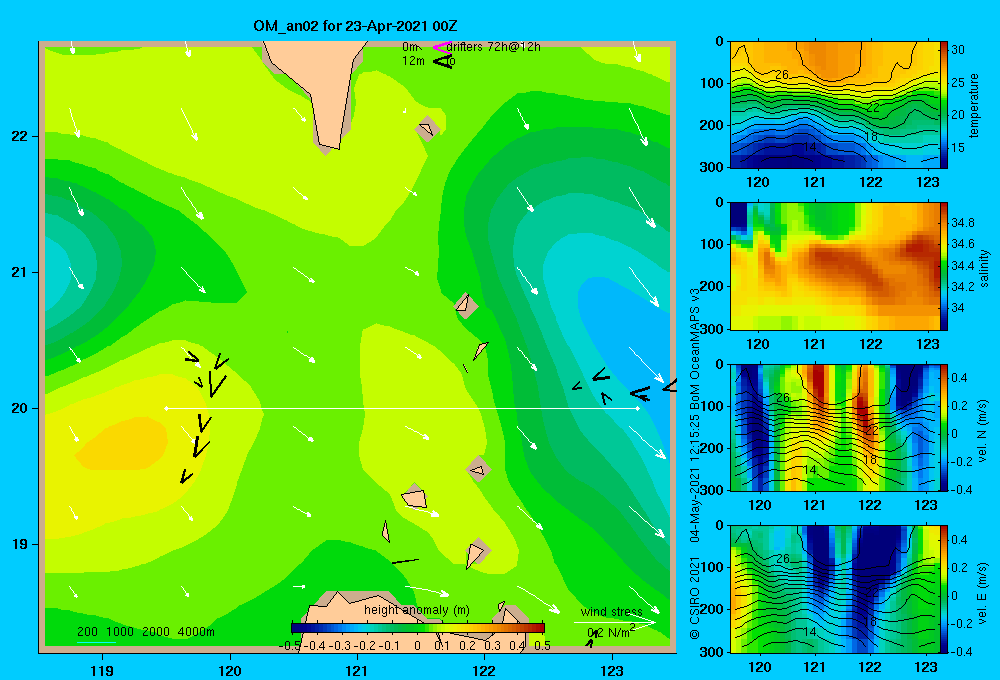Click tick 15 on temperature colorbar
This screenshot has height=680, width=1000.
[x=958, y=147]
